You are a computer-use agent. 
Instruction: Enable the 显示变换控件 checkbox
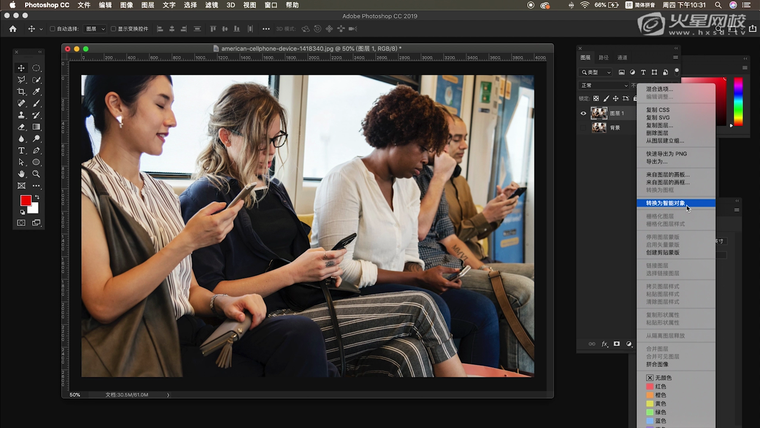(114, 29)
